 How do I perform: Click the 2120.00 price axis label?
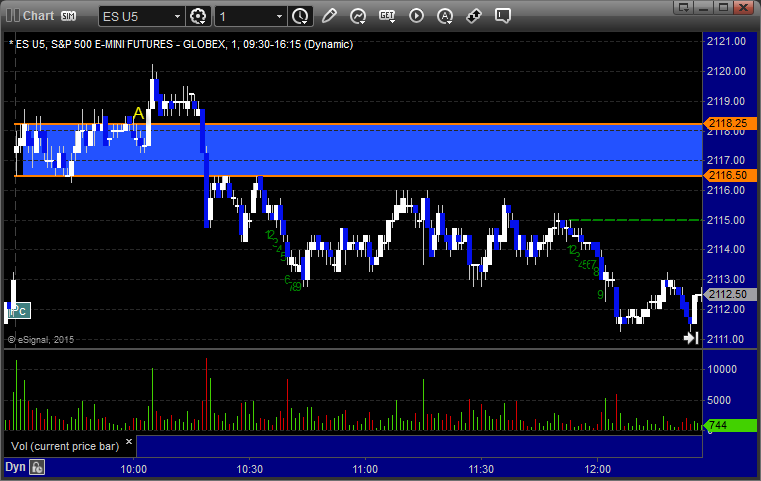[726, 71]
